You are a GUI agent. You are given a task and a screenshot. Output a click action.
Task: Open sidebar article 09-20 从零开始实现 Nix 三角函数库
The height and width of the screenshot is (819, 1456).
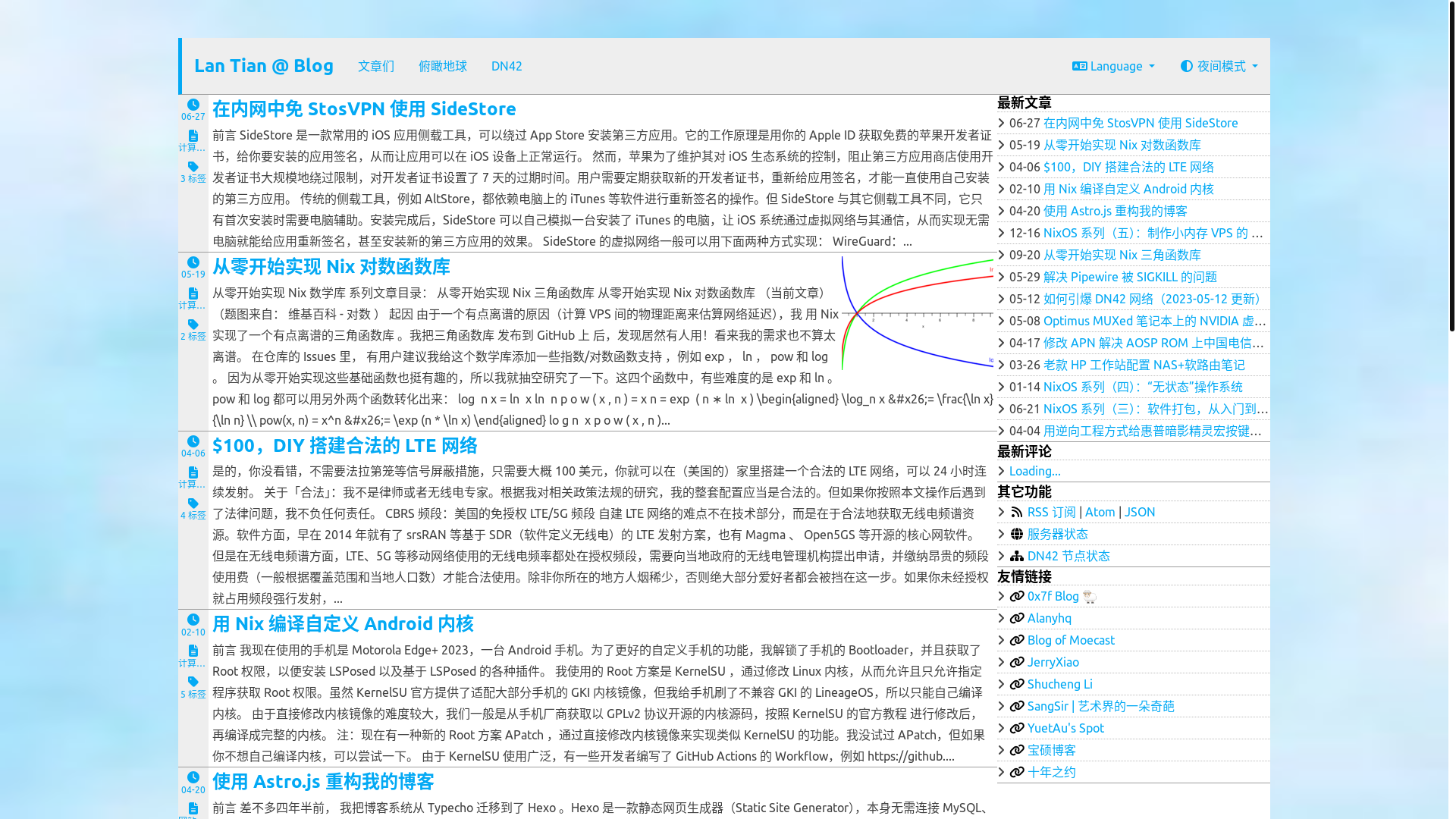[1122, 256]
